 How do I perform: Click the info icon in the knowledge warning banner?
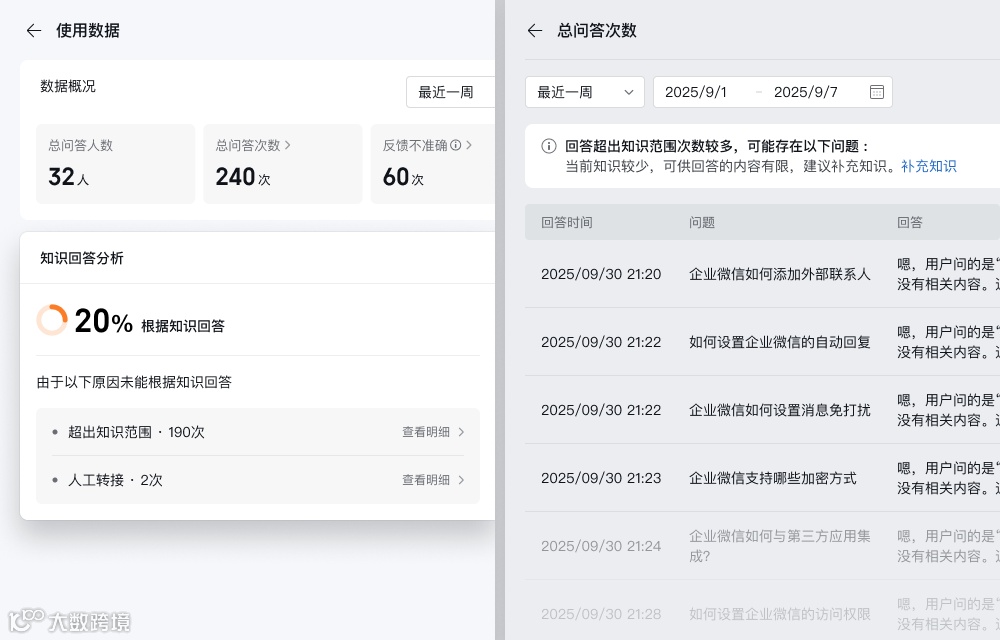click(x=548, y=146)
